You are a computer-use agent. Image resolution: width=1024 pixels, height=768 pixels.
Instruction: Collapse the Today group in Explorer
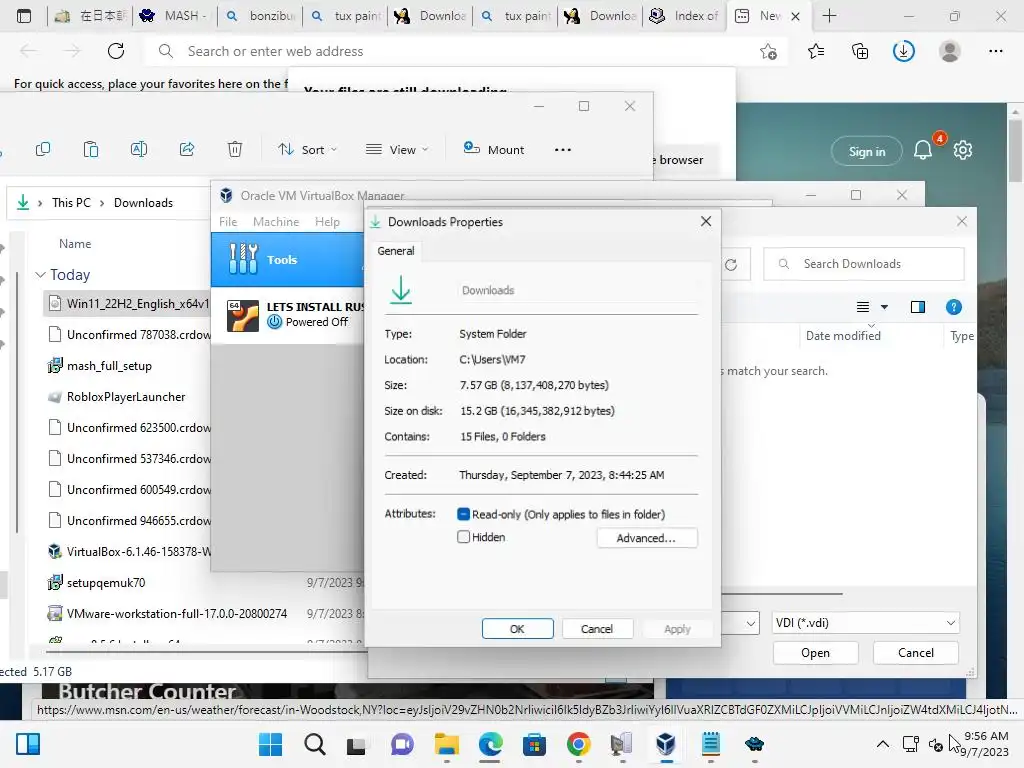pos(40,275)
